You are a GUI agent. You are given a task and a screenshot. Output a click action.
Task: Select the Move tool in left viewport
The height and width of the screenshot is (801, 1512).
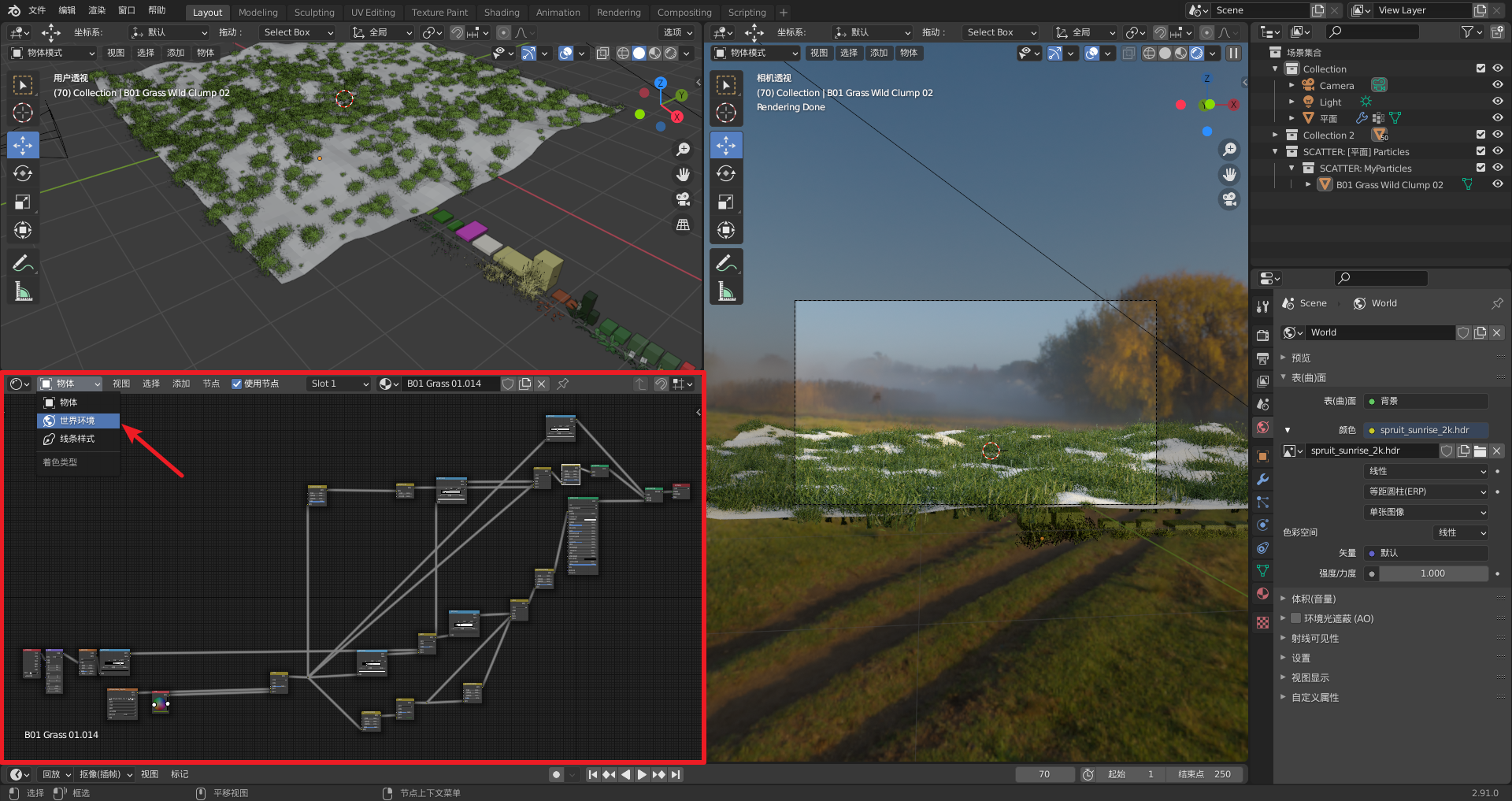coord(23,145)
